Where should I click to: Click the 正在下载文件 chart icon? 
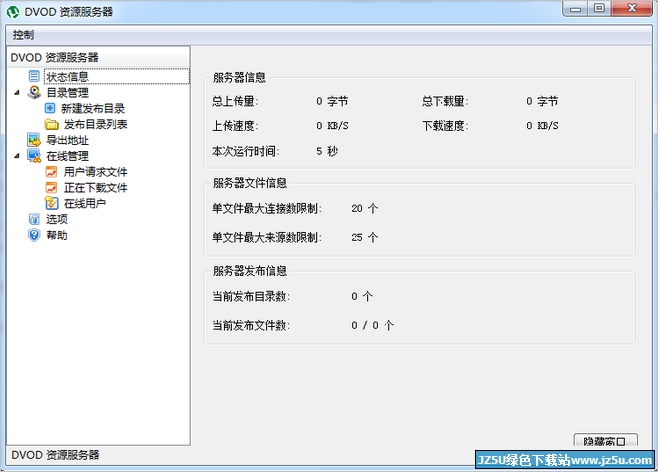click(51, 188)
